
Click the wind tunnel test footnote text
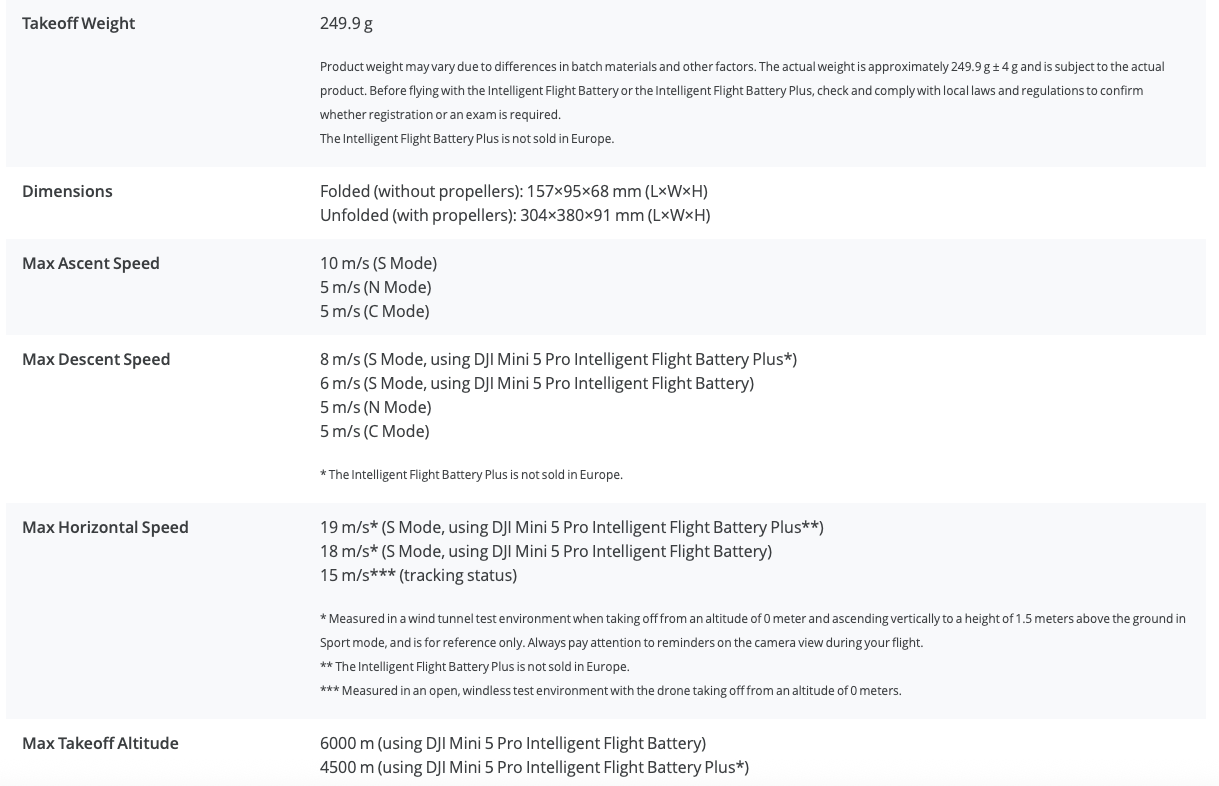(752, 619)
